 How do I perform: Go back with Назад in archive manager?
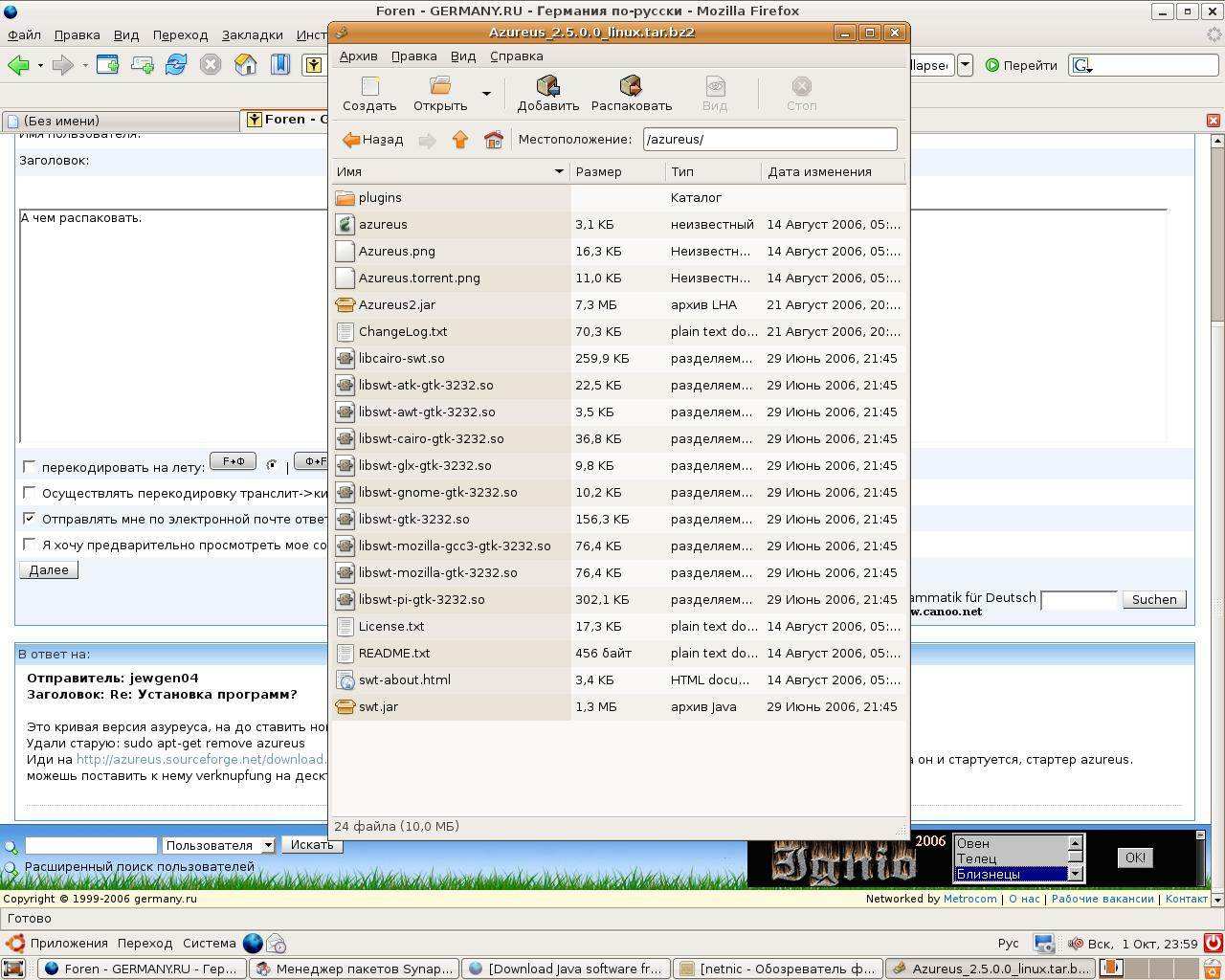coord(373,140)
